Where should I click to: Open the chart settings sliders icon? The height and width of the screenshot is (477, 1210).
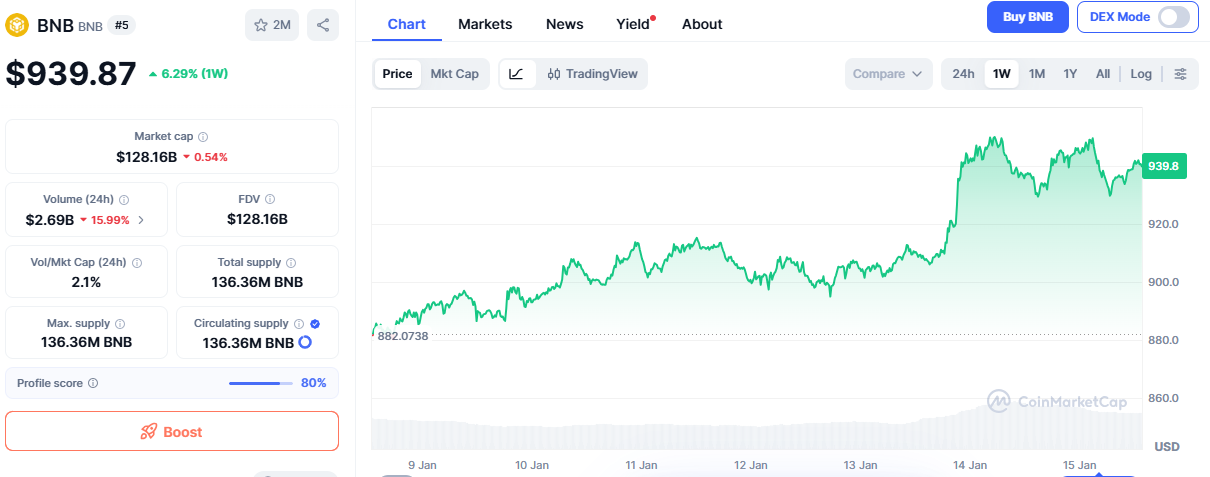(1181, 74)
